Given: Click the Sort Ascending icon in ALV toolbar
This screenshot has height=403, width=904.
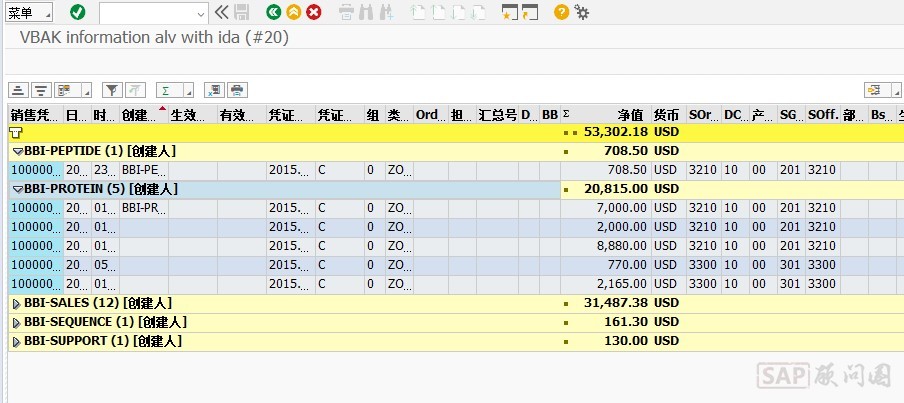Looking at the screenshot, I should click(19, 89).
